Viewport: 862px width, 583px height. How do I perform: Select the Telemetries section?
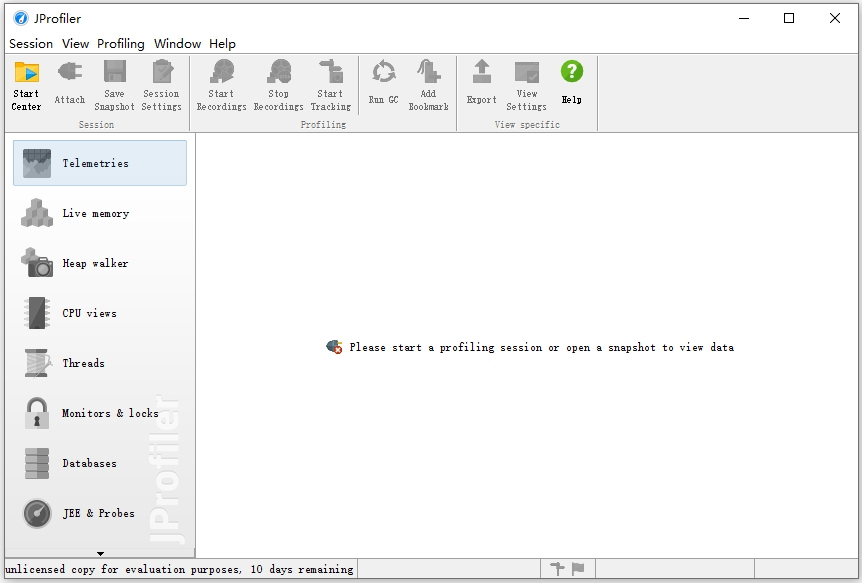[100, 163]
